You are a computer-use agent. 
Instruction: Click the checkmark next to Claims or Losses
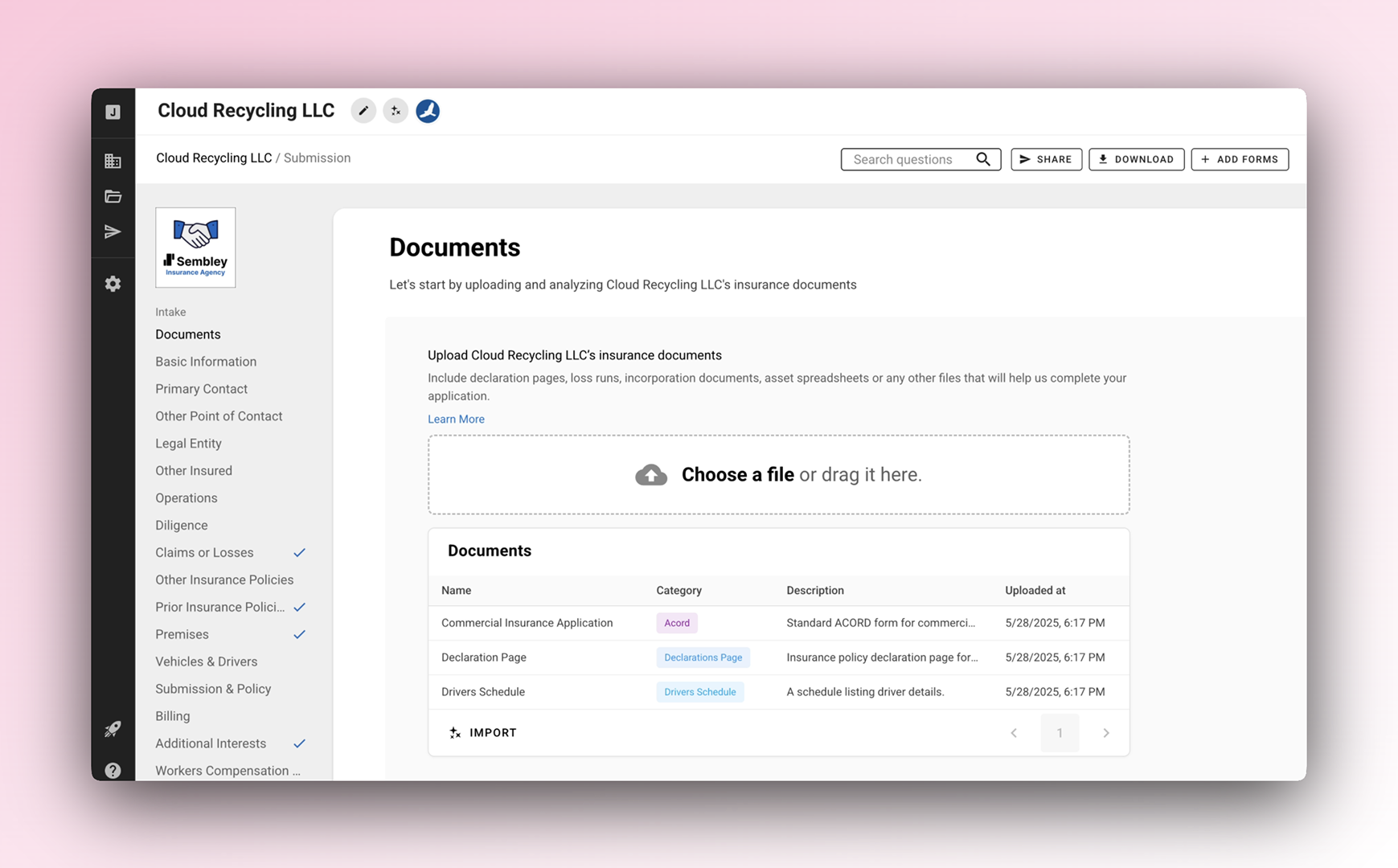299,552
